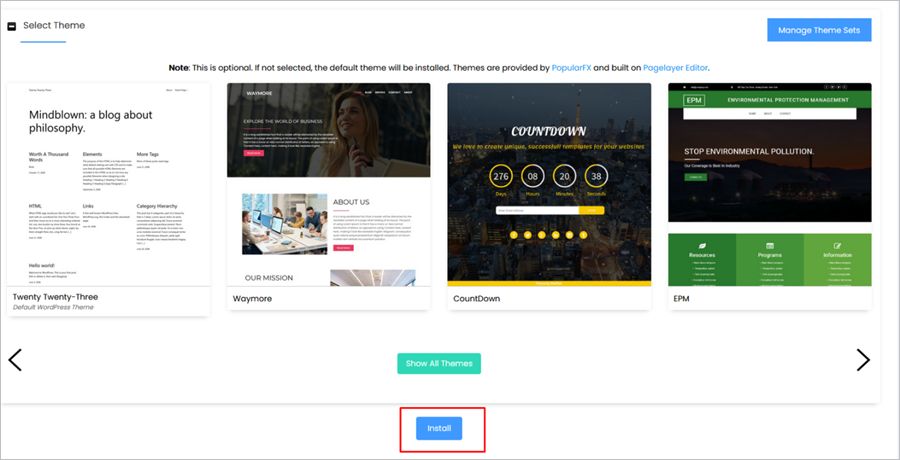Collapse the Select Theme section icon
Image resolution: width=900 pixels, height=460 pixels.
tap(11, 26)
